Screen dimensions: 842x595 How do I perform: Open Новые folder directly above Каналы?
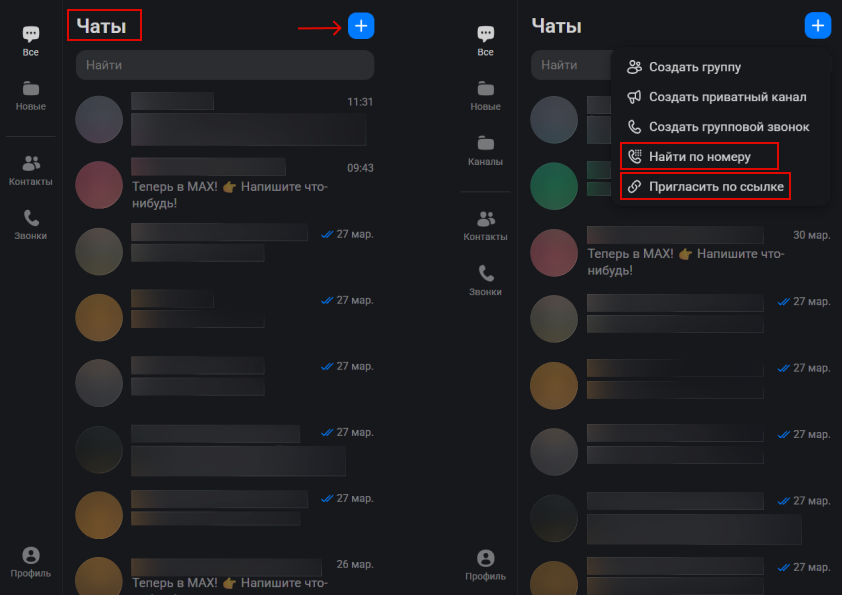pyautogui.click(x=485, y=95)
